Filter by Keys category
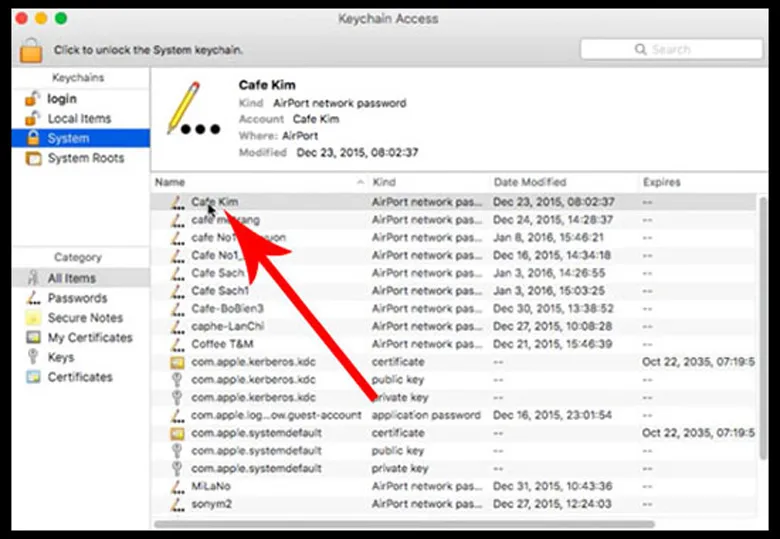The width and height of the screenshot is (780, 539). tap(62, 357)
